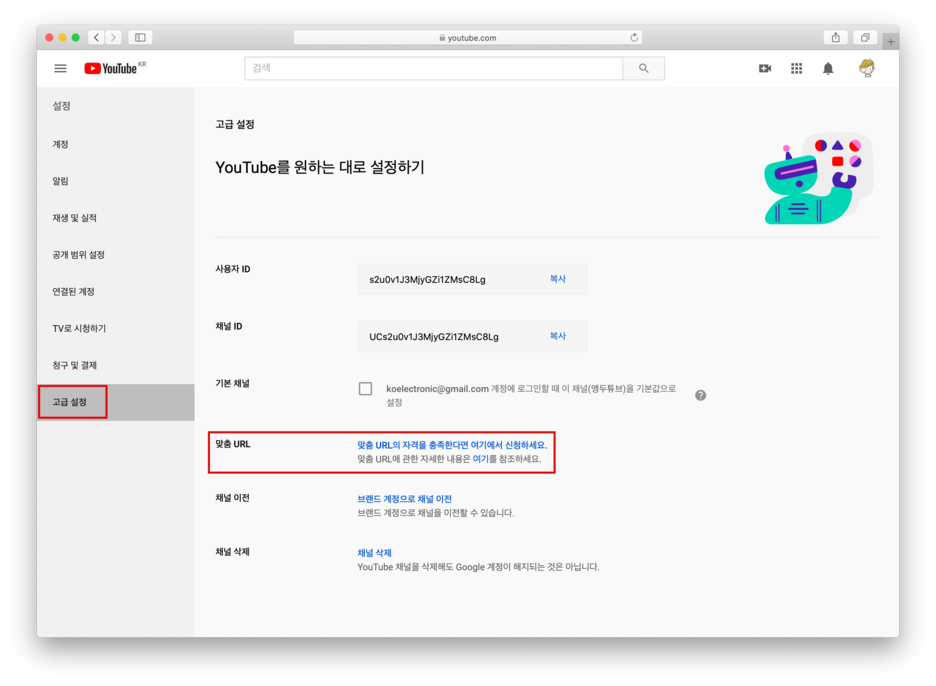Focus the YouTube 검색 field
The image size is (936, 686).
click(x=433, y=68)
